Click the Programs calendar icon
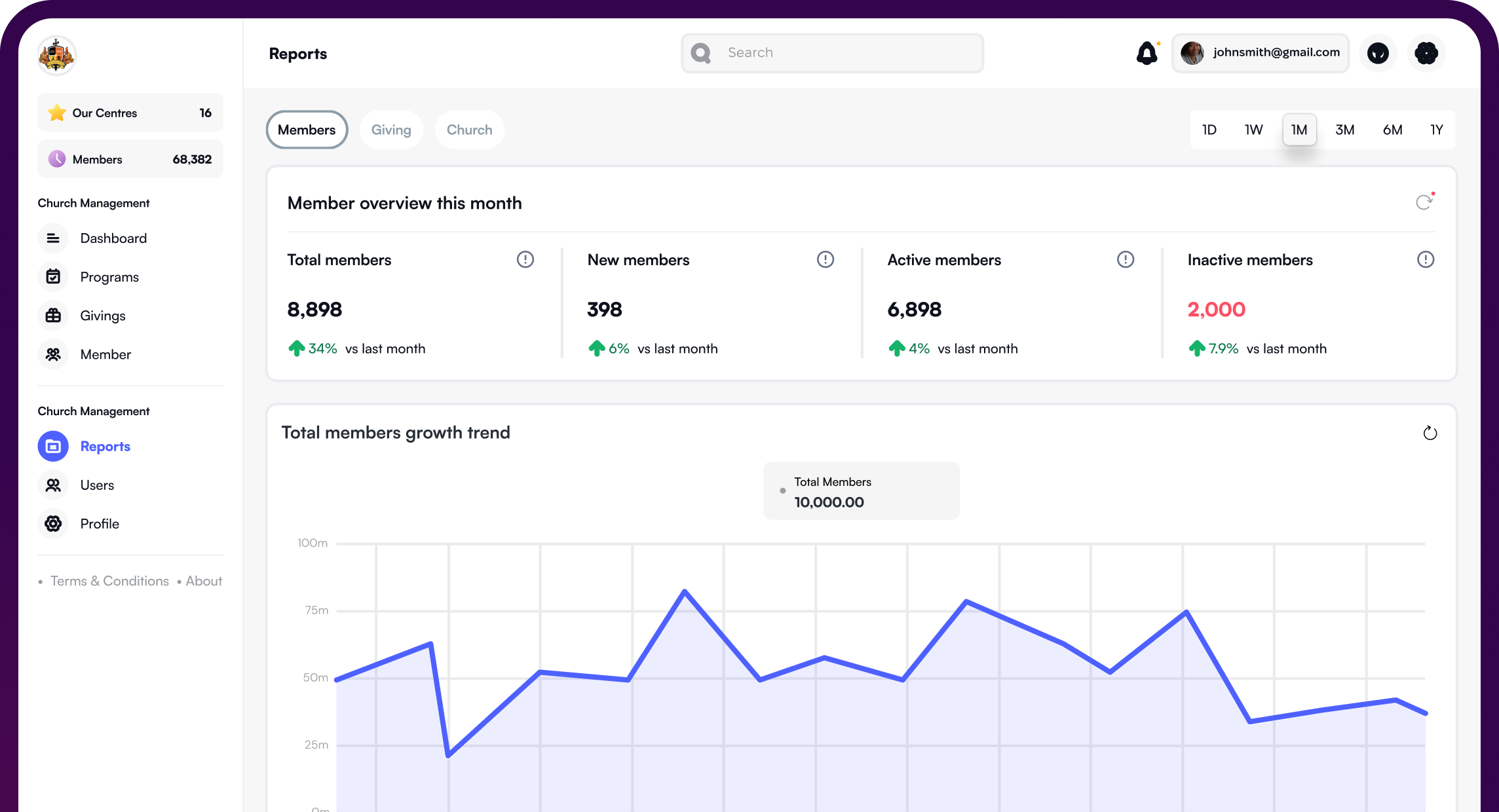 [53, 277]
